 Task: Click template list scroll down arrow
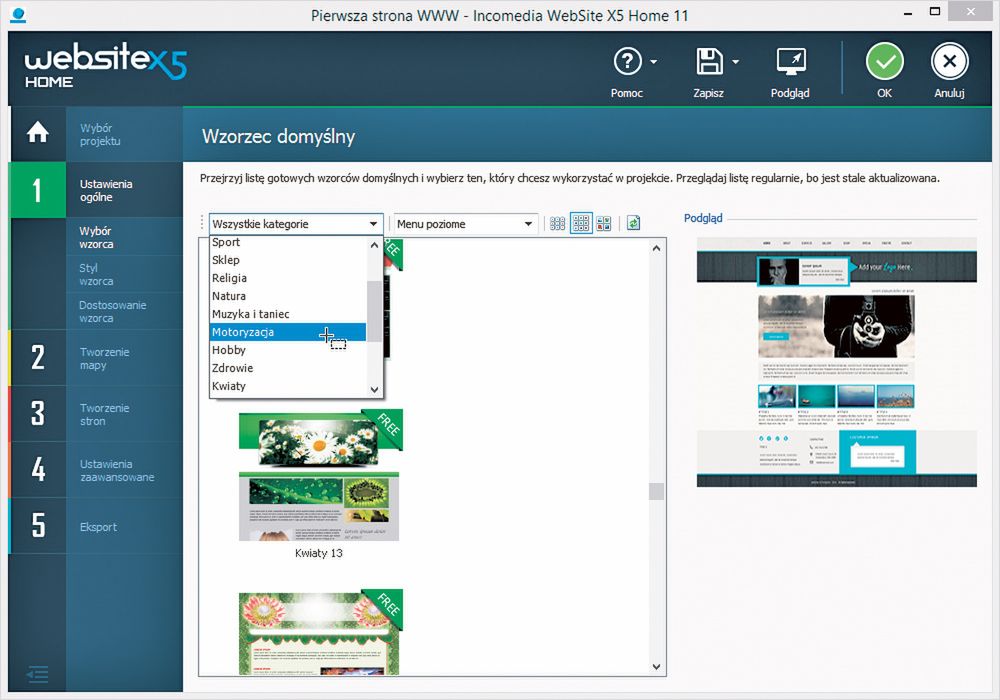pos(656,667)
